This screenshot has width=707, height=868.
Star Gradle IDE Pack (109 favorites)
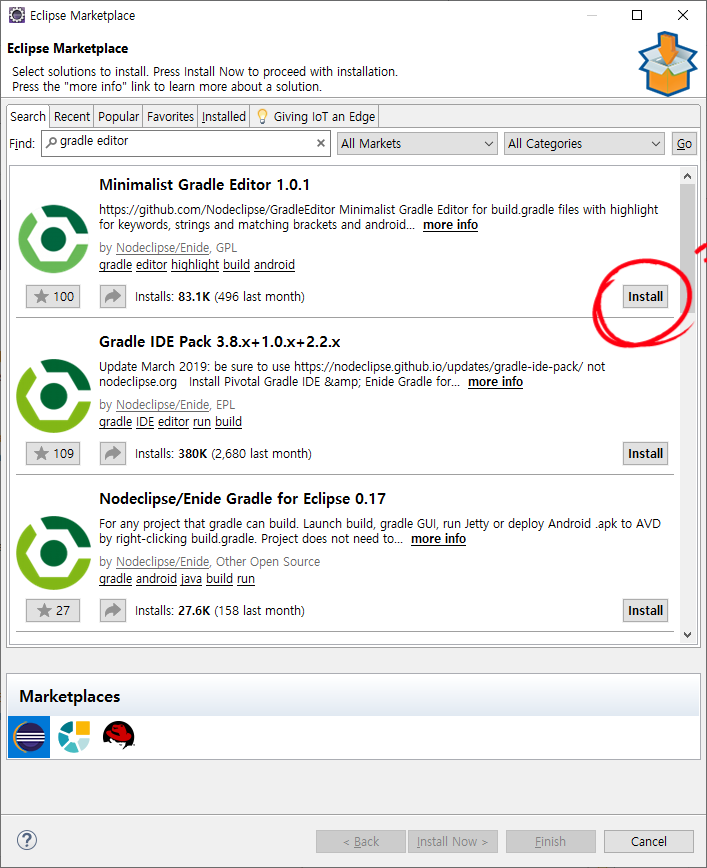53,453
